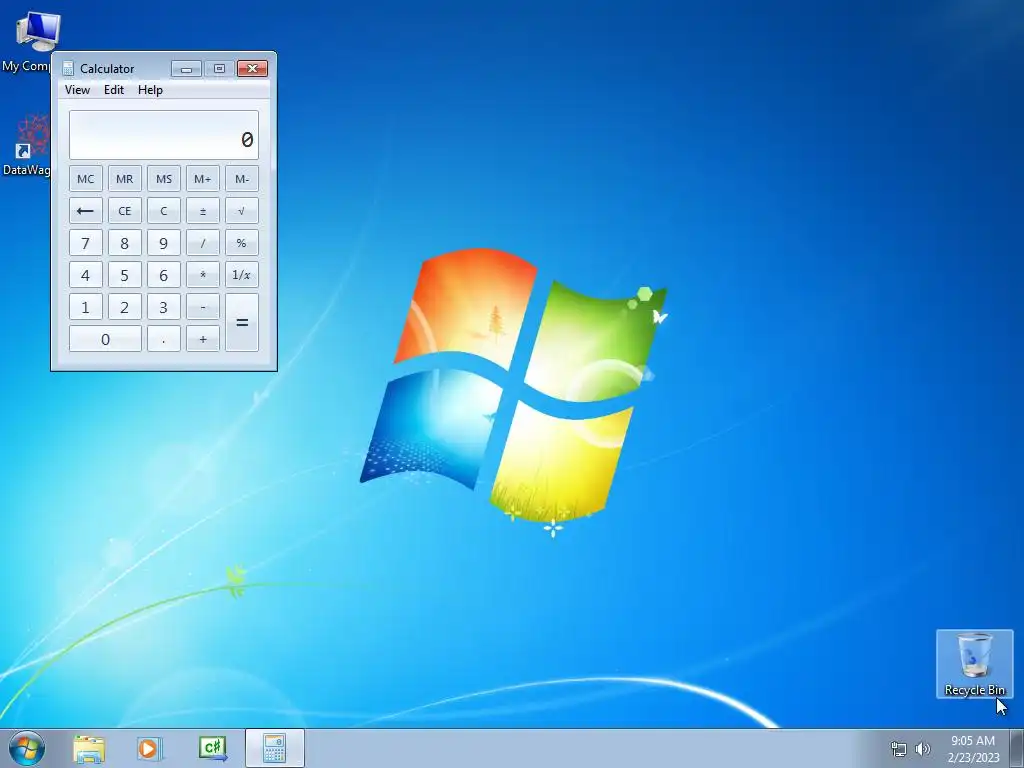
Task: Click the decimal point button
Action: pos(164,339)
